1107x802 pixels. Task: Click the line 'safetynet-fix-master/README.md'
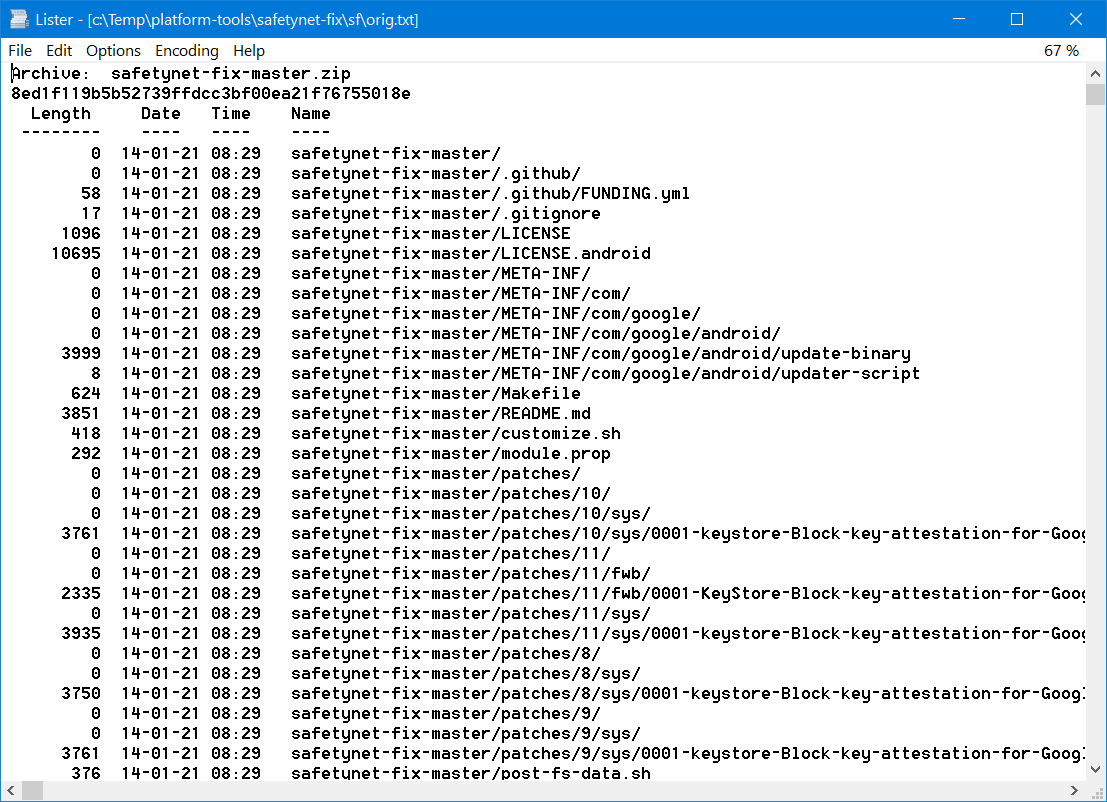pyautogui.click(x=441, y=413)
